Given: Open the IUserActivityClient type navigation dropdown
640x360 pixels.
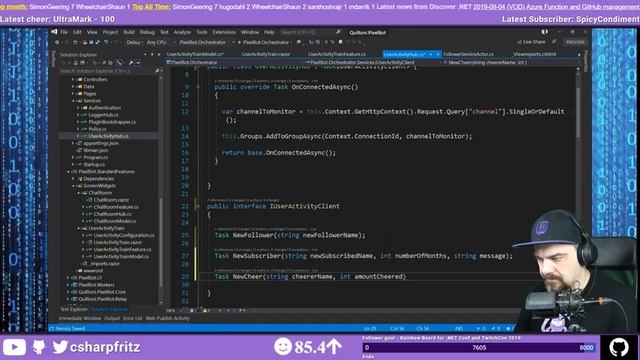Looking at the screenshot, I should tap(373, 62).
